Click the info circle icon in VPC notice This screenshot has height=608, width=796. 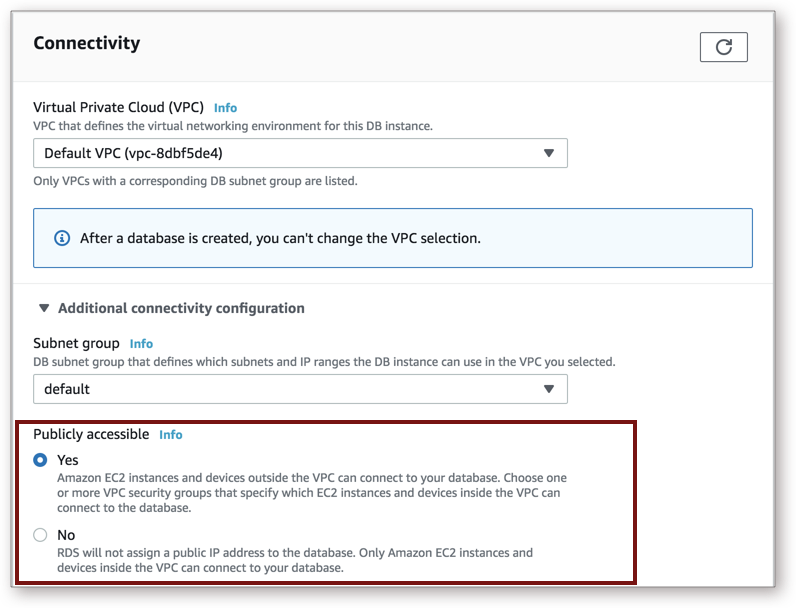[x=62, y=238]
